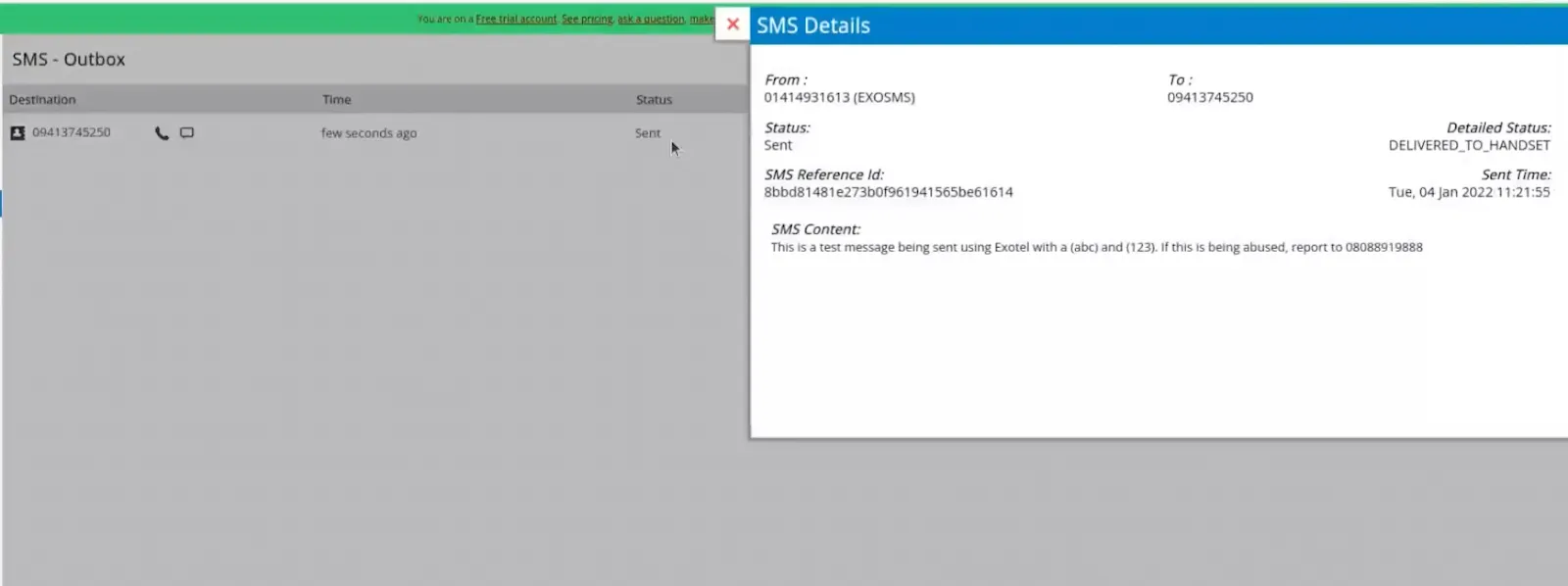This screenshot has height=586, width=1568.
Task: Open the Free trial account link
Action: pos(516,19)
